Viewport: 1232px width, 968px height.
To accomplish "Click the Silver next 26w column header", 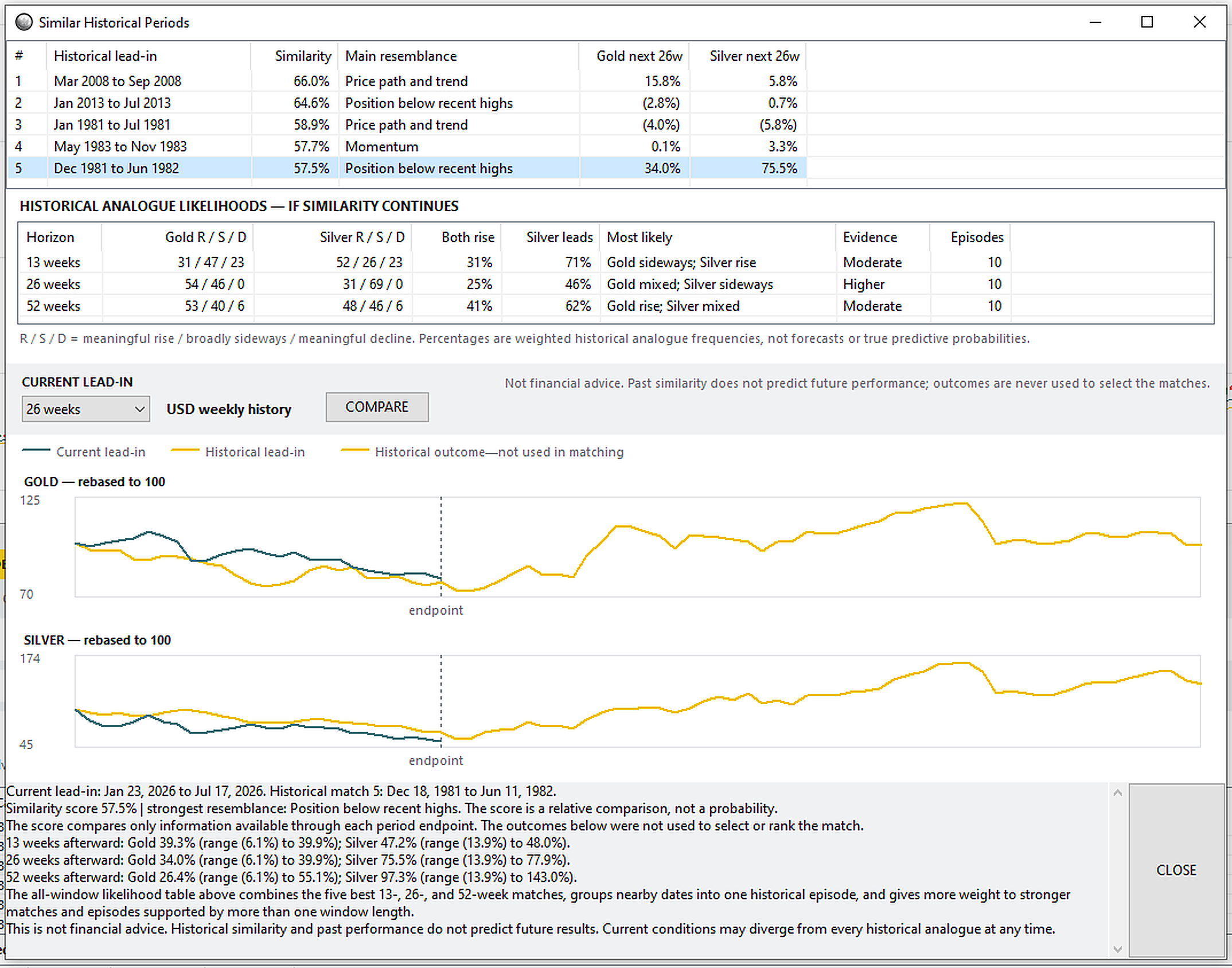I will 748,56.
